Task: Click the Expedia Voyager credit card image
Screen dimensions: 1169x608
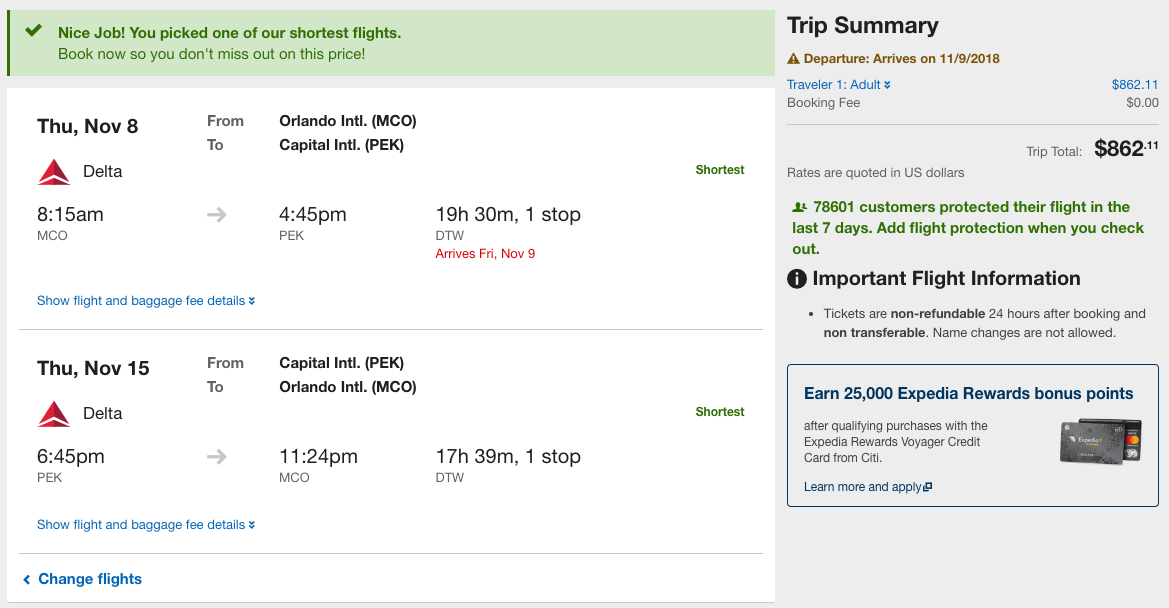Action: [x=1101, y=441]
